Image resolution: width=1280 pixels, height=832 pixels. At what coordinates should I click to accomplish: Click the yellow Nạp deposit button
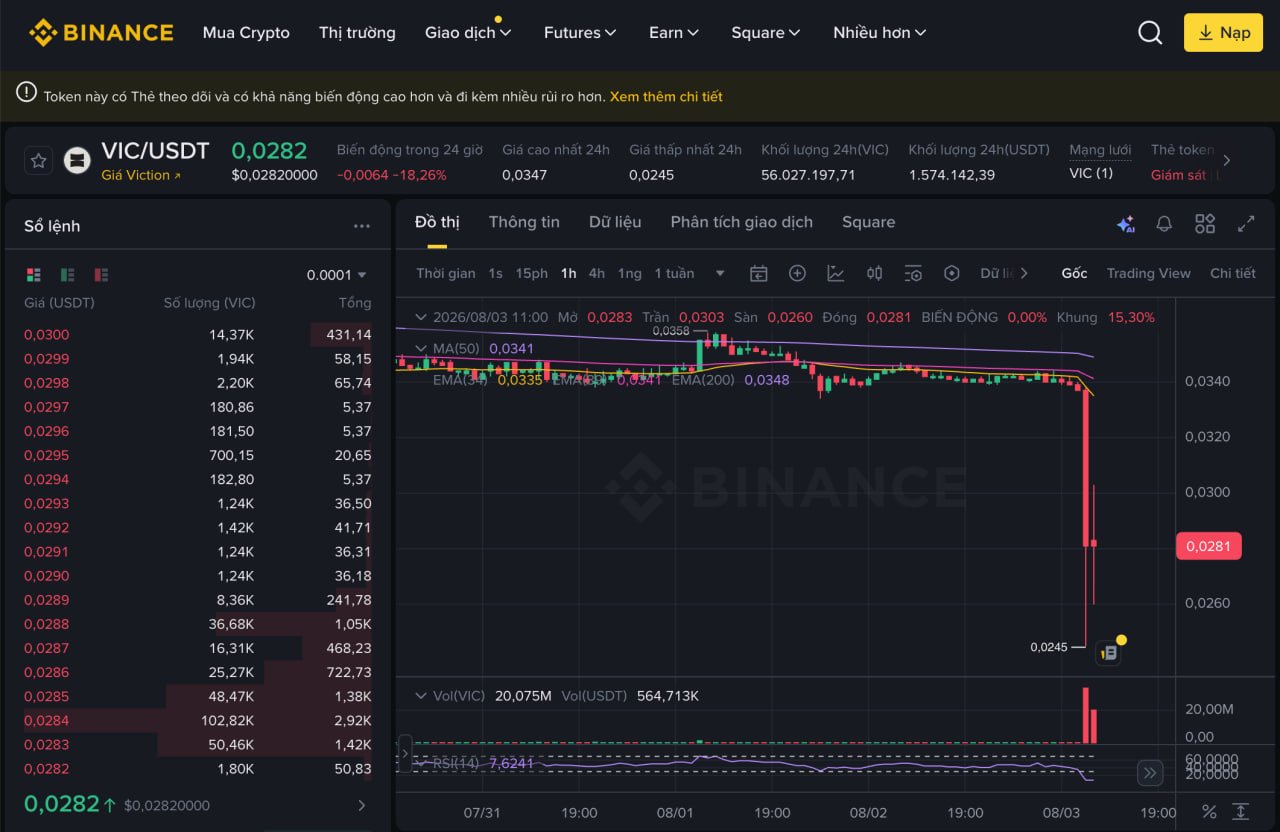coord(1224,32)
